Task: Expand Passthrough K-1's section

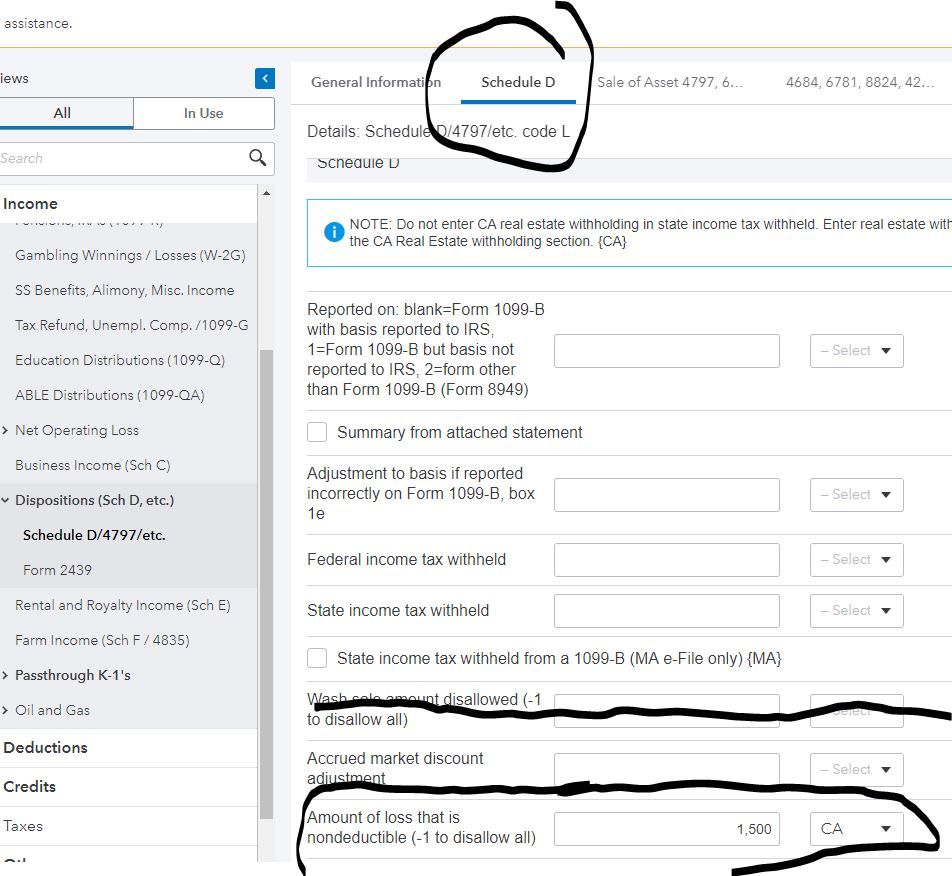Action: point(6,675)
